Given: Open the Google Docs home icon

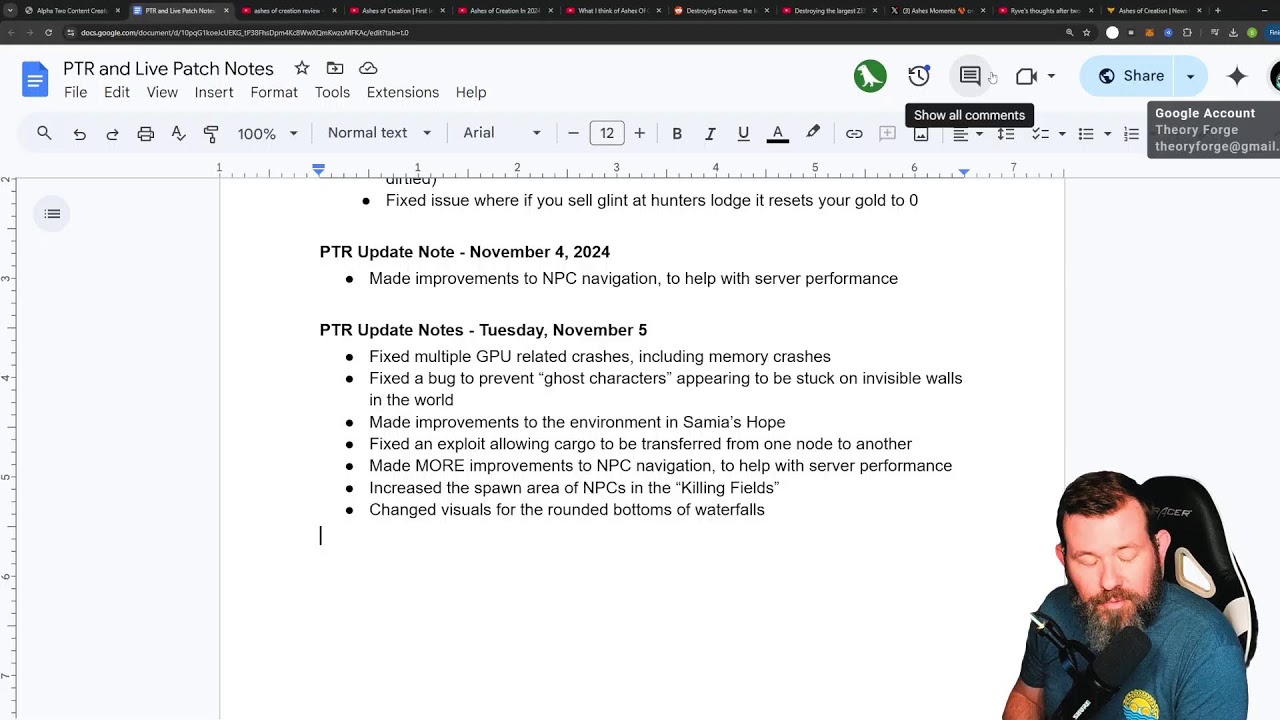Looking at the screenshot, I should (35, 79).
